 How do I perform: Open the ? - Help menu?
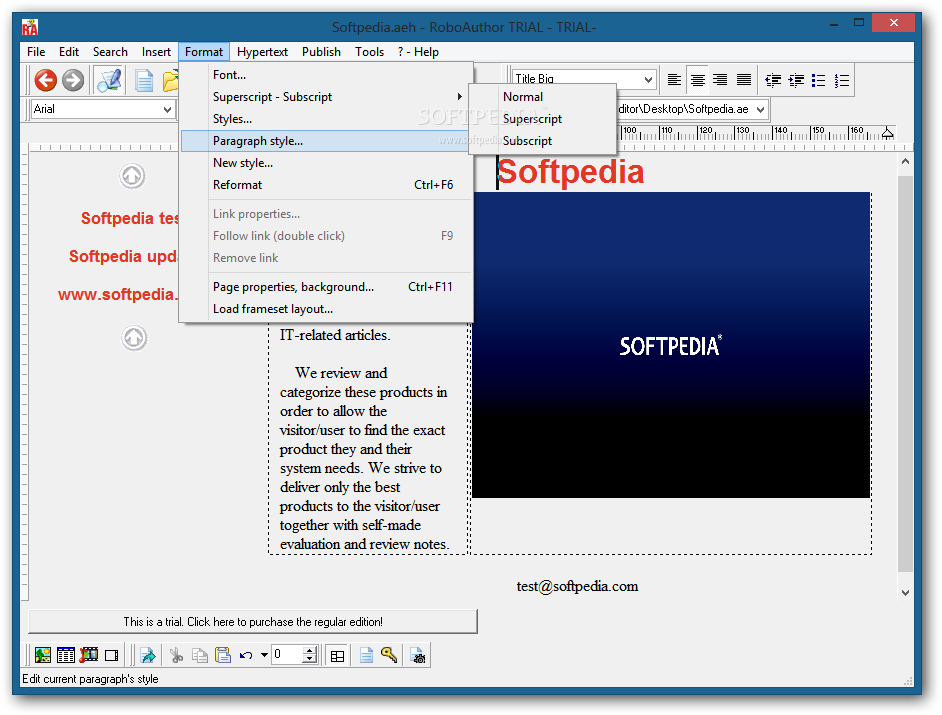coord(418,52)
